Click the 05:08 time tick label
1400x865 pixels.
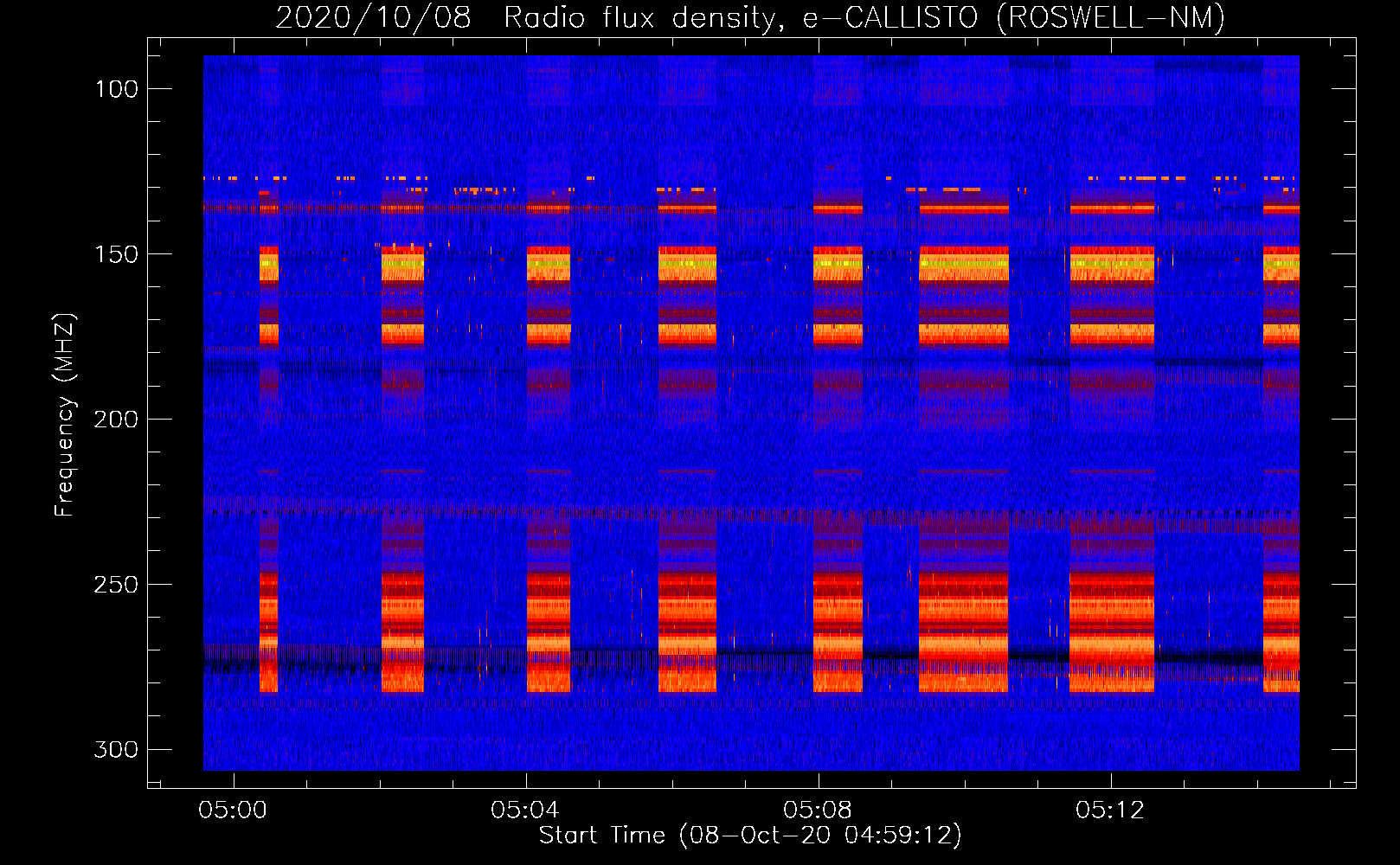(x=818, y=810)
